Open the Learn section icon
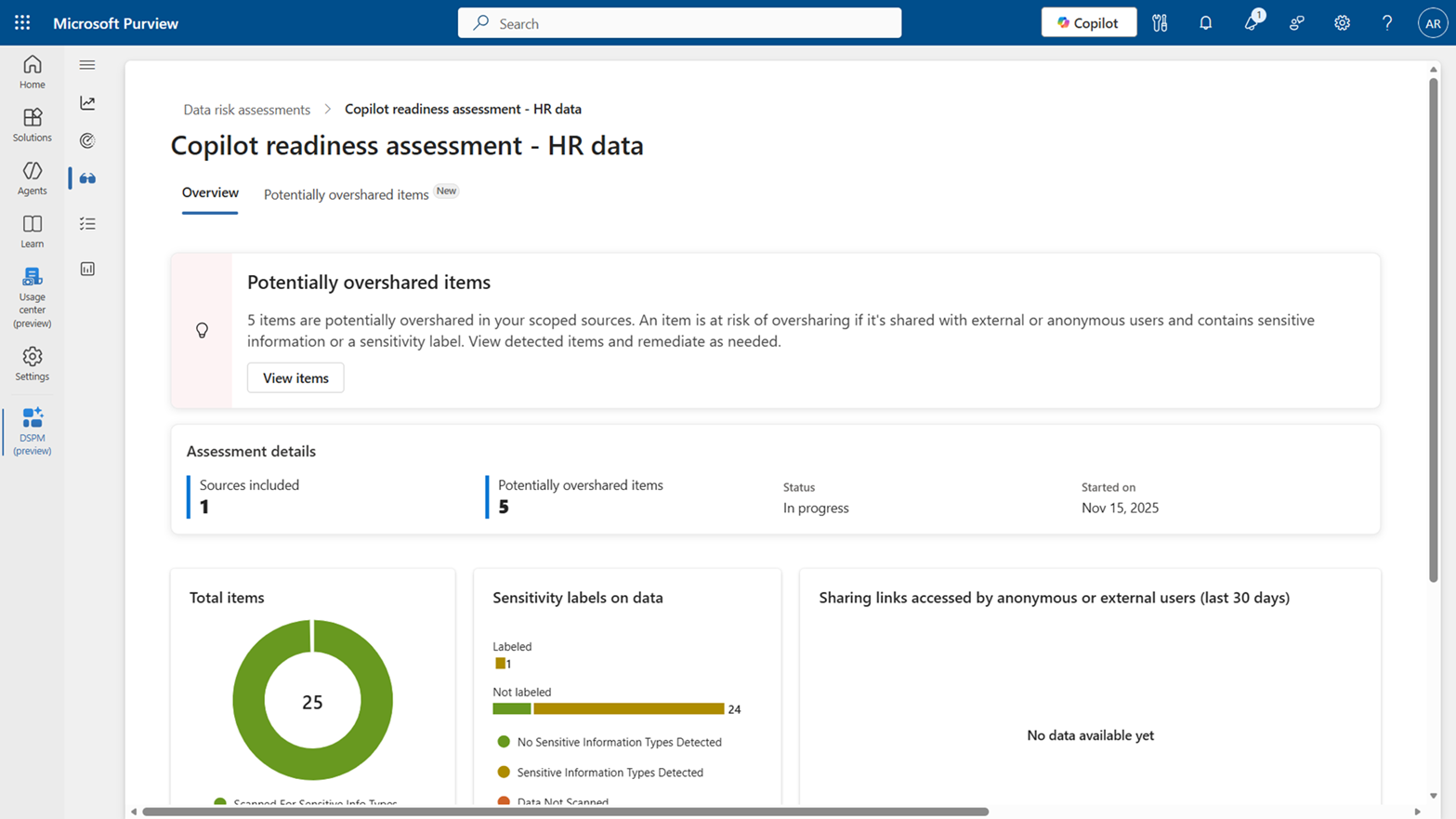This screenshot has width=1456, height=819. [x=33, y=231]
